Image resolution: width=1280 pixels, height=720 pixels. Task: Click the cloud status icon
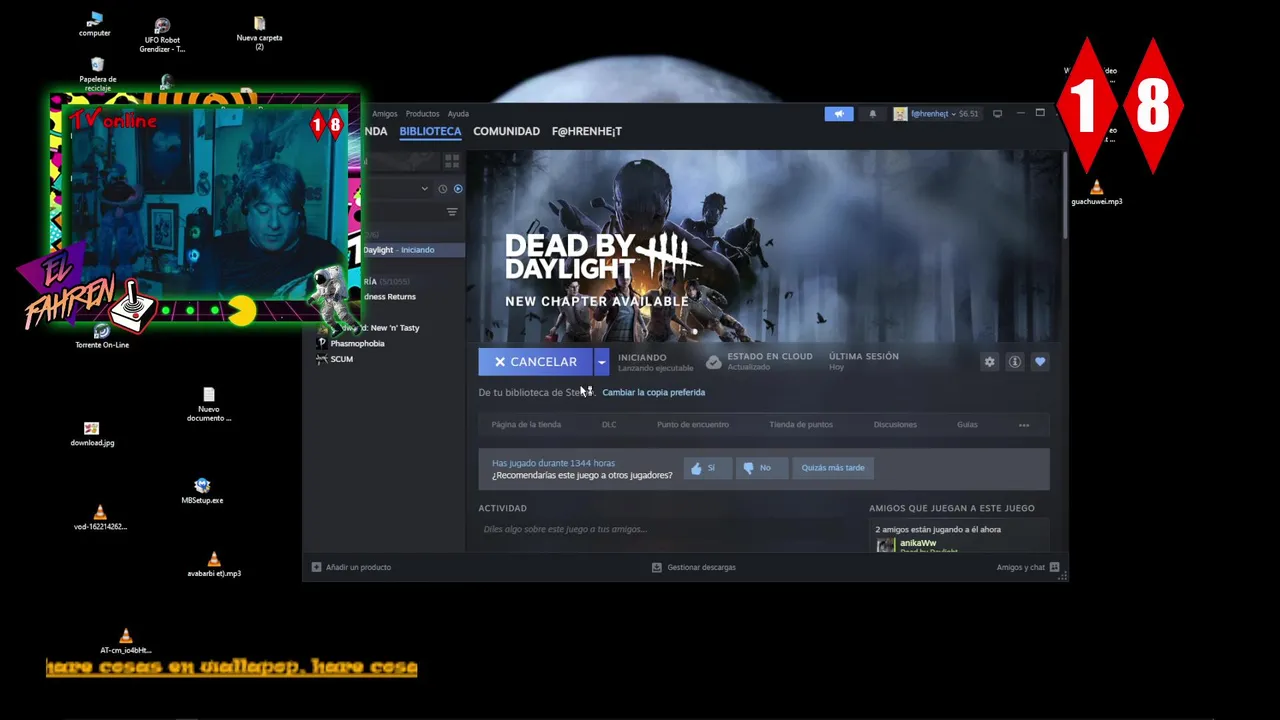[713, 362]
